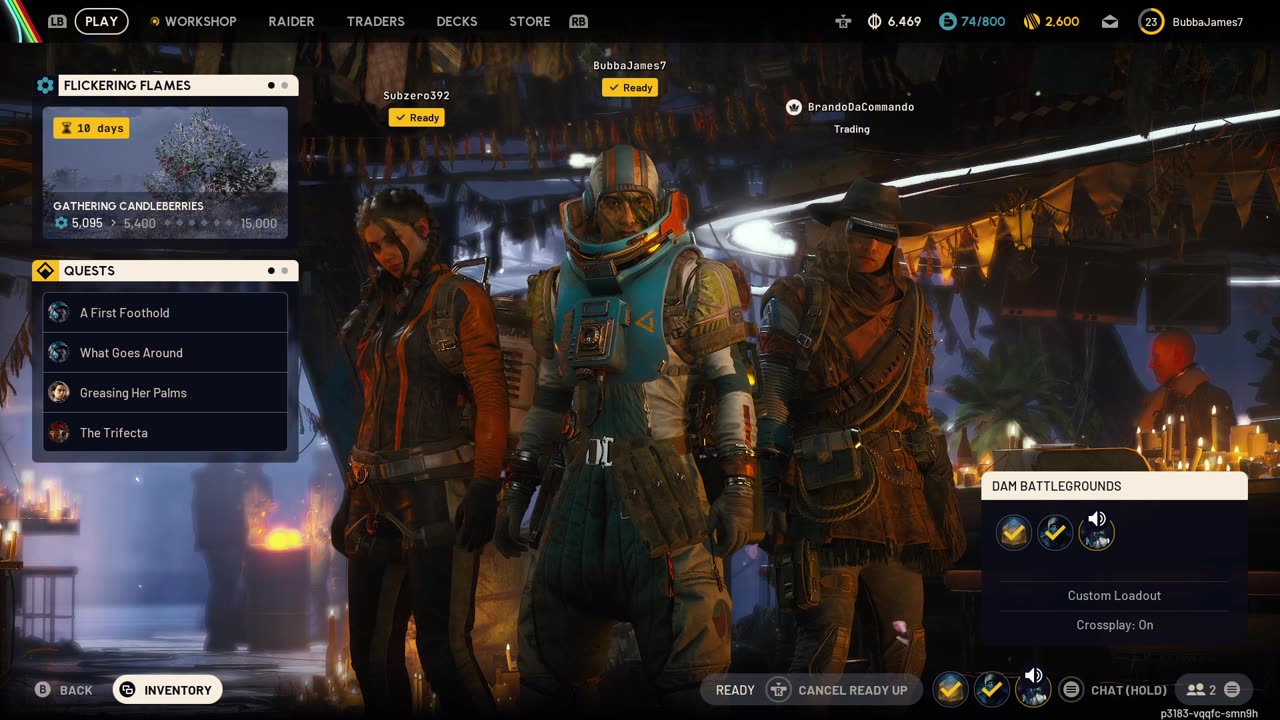Click the Quests diamond icon
Image resolution: width=1280 pixels, height=720 pixels.
coord(45,271)
